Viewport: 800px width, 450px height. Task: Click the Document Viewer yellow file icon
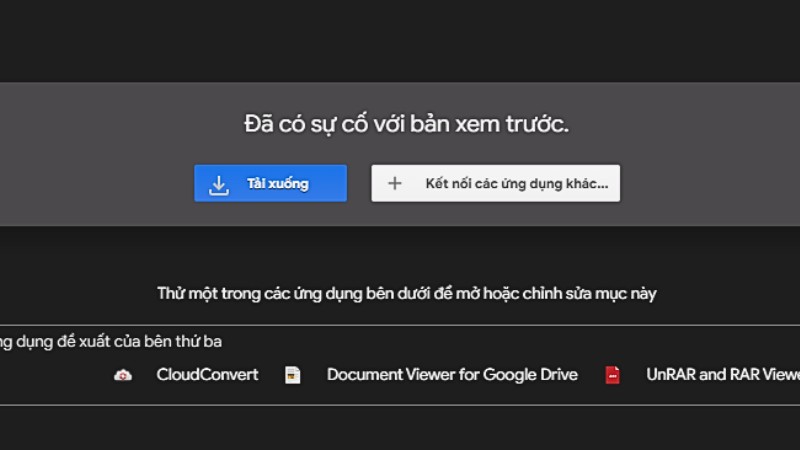(292, 375)
